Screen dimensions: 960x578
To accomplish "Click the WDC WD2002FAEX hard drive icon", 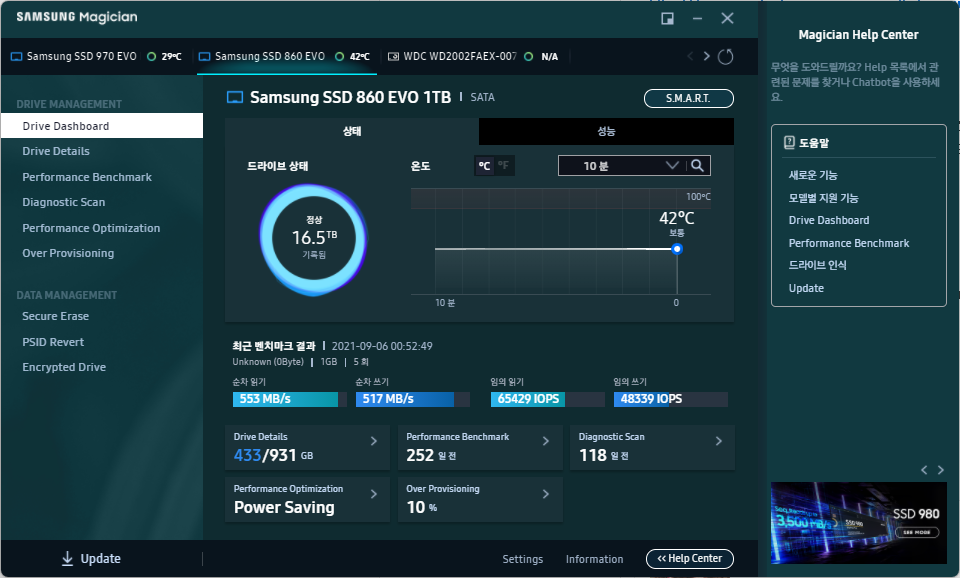I will coord(394,56).
